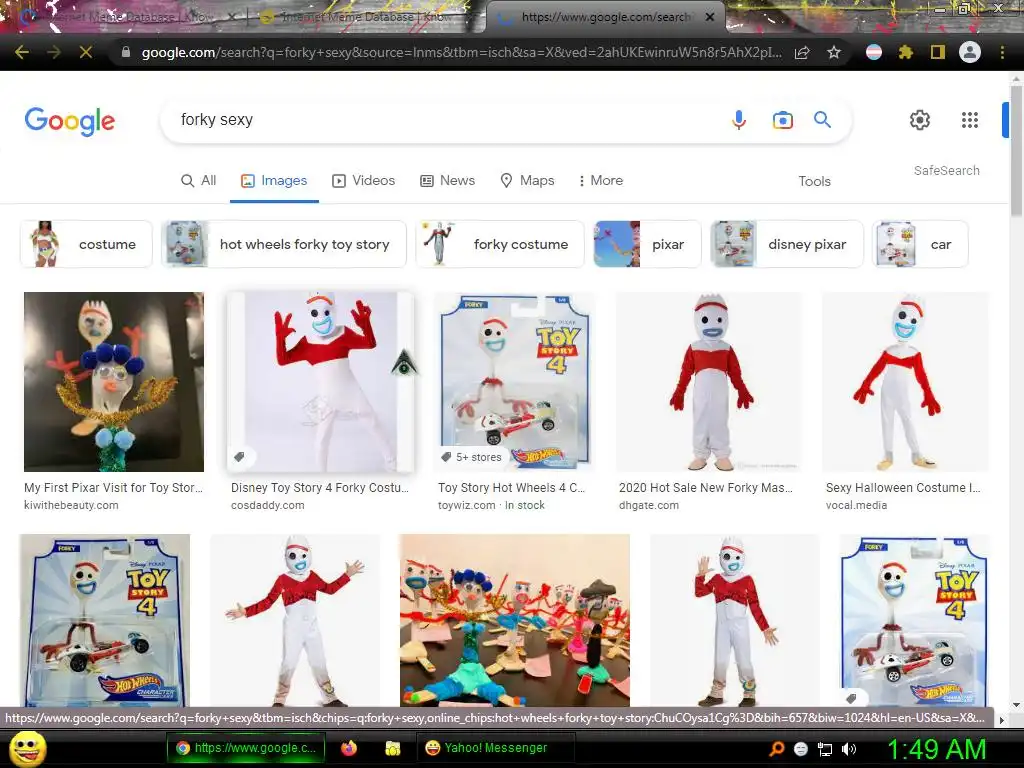Open the Yahoo! Messenger taskbar button
Screen dimensions: 1024x768
(496, 748)
